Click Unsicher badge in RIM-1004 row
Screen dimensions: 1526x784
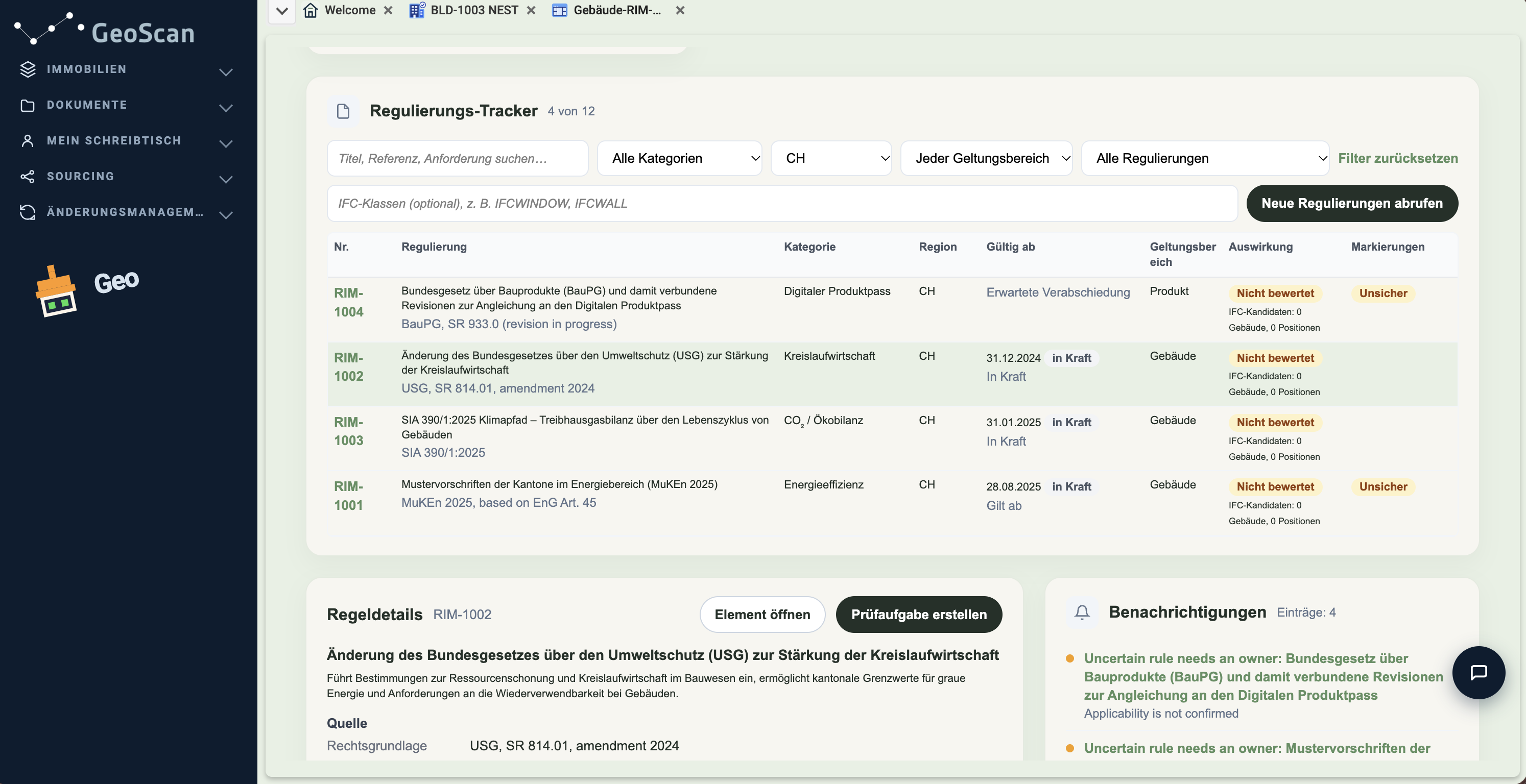tap(1382, 293)
